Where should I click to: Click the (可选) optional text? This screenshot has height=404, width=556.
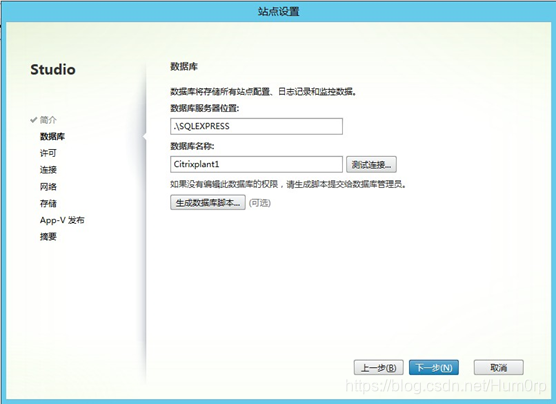[260, 203]
